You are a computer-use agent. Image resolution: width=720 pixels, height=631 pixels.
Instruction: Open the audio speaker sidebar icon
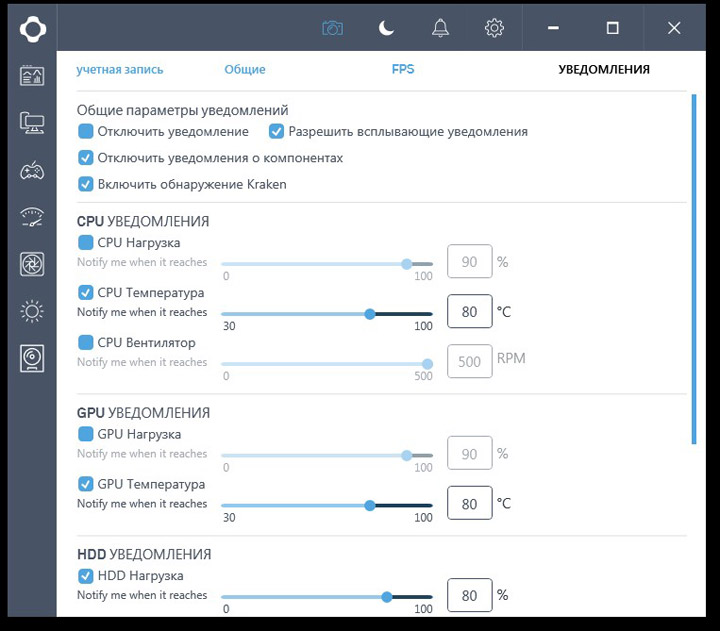[x=32, y=358]
